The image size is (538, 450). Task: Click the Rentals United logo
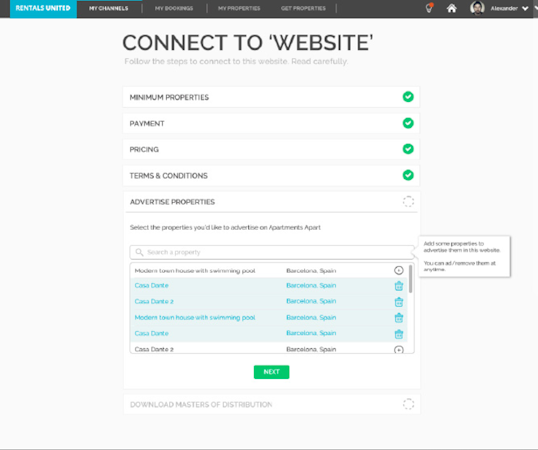coord(43,8)
